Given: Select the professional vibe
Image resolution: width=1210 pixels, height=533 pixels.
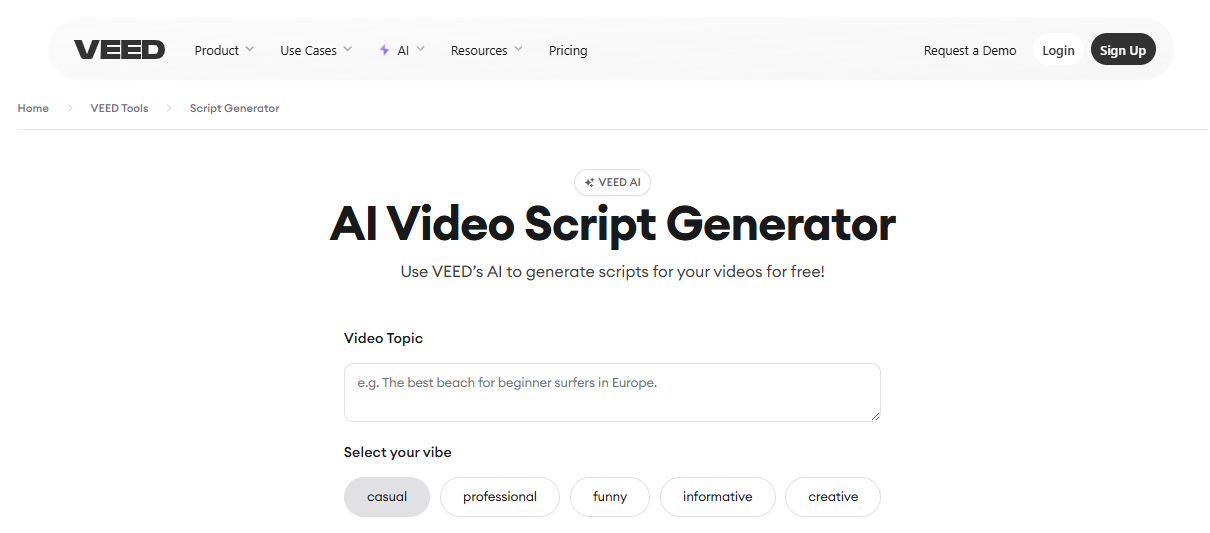Looking at the screenshot, I should point(500,497).
